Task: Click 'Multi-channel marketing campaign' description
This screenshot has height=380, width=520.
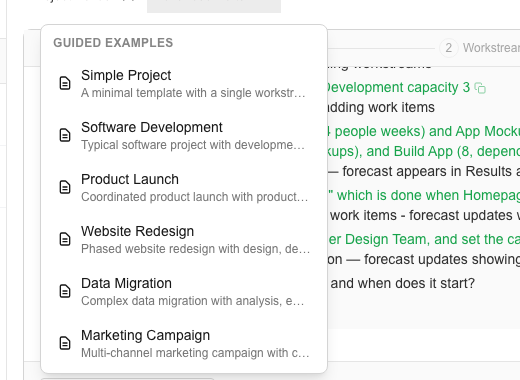Action: (x=195, y=353)
